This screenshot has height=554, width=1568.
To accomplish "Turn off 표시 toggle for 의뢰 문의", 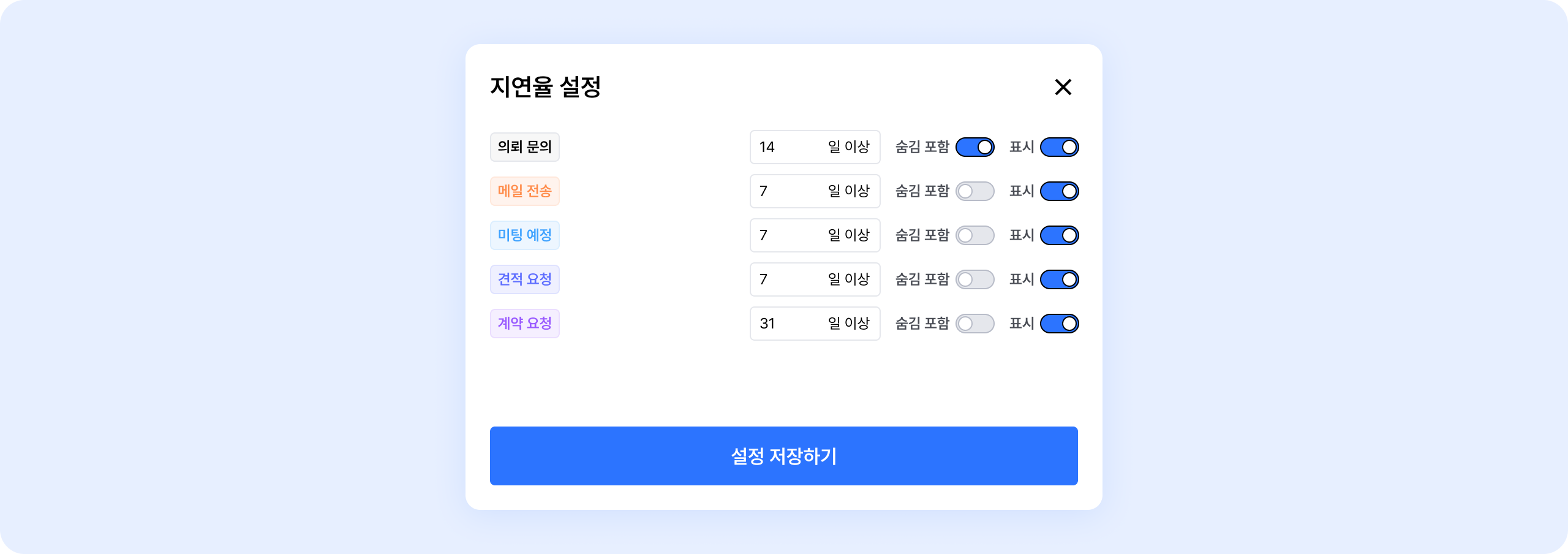I will [1059, 147].
